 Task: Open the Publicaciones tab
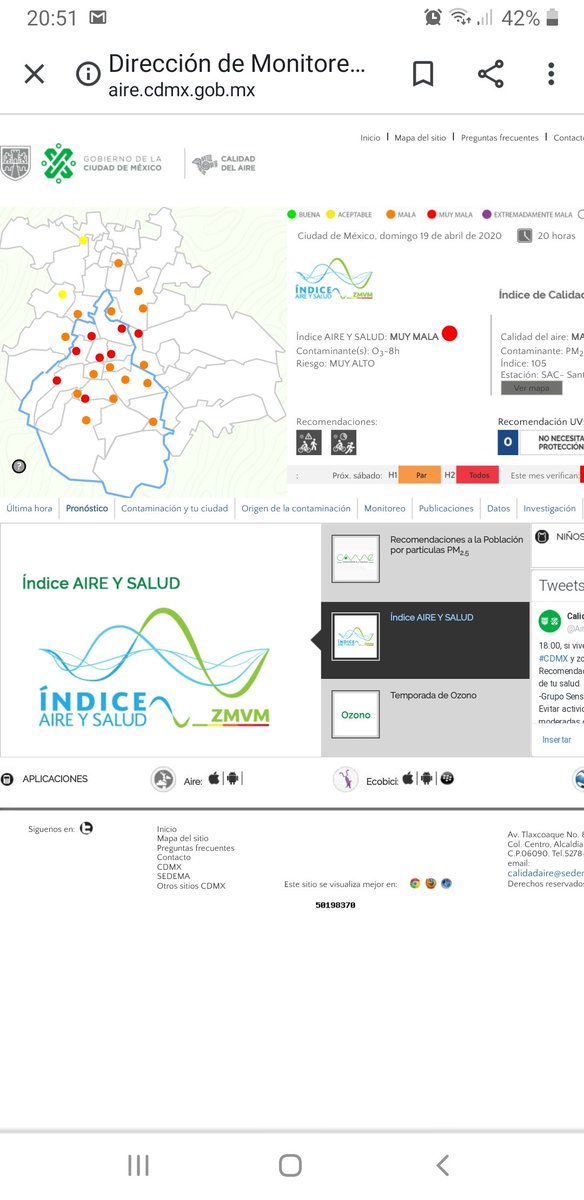pyautogui.click(x=446, y=509)
